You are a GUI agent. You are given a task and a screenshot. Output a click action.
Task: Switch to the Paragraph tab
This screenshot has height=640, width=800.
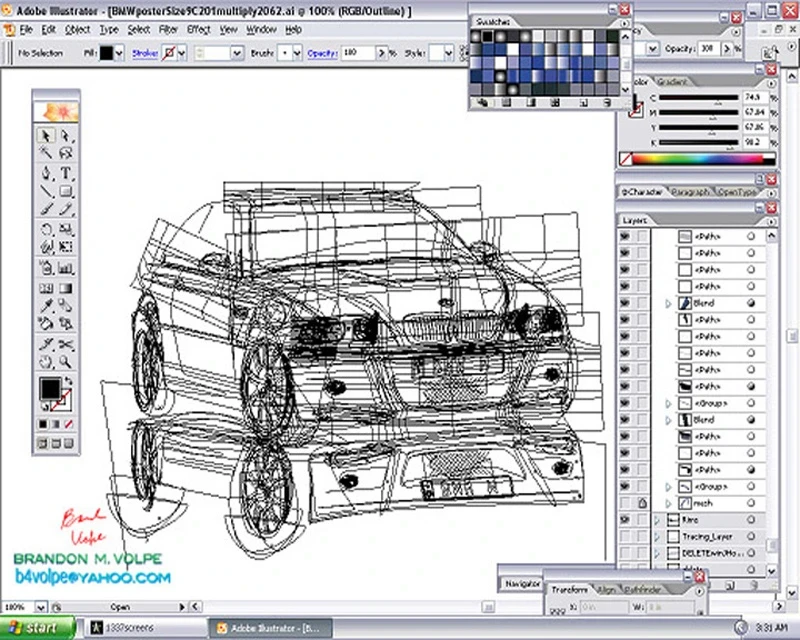[692, 192]
